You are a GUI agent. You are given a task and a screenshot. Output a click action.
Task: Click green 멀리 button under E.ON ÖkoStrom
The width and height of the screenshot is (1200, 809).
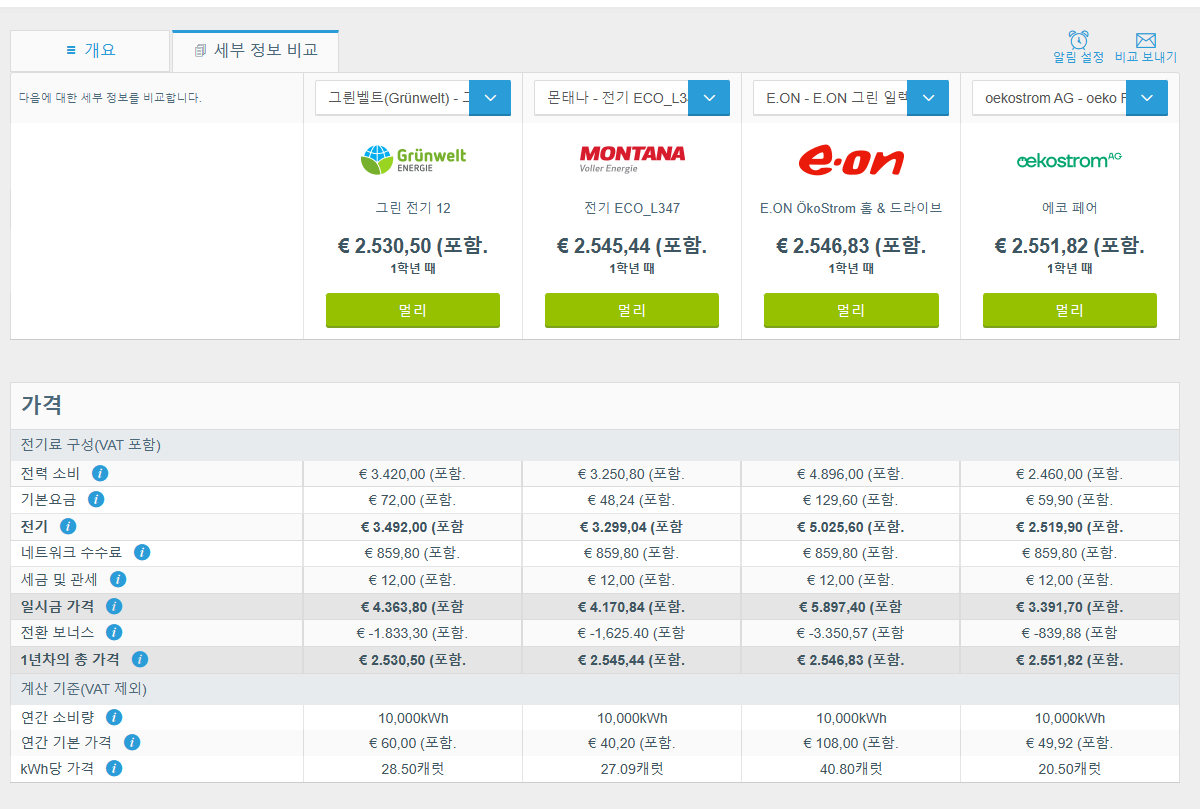pos(851,310)
